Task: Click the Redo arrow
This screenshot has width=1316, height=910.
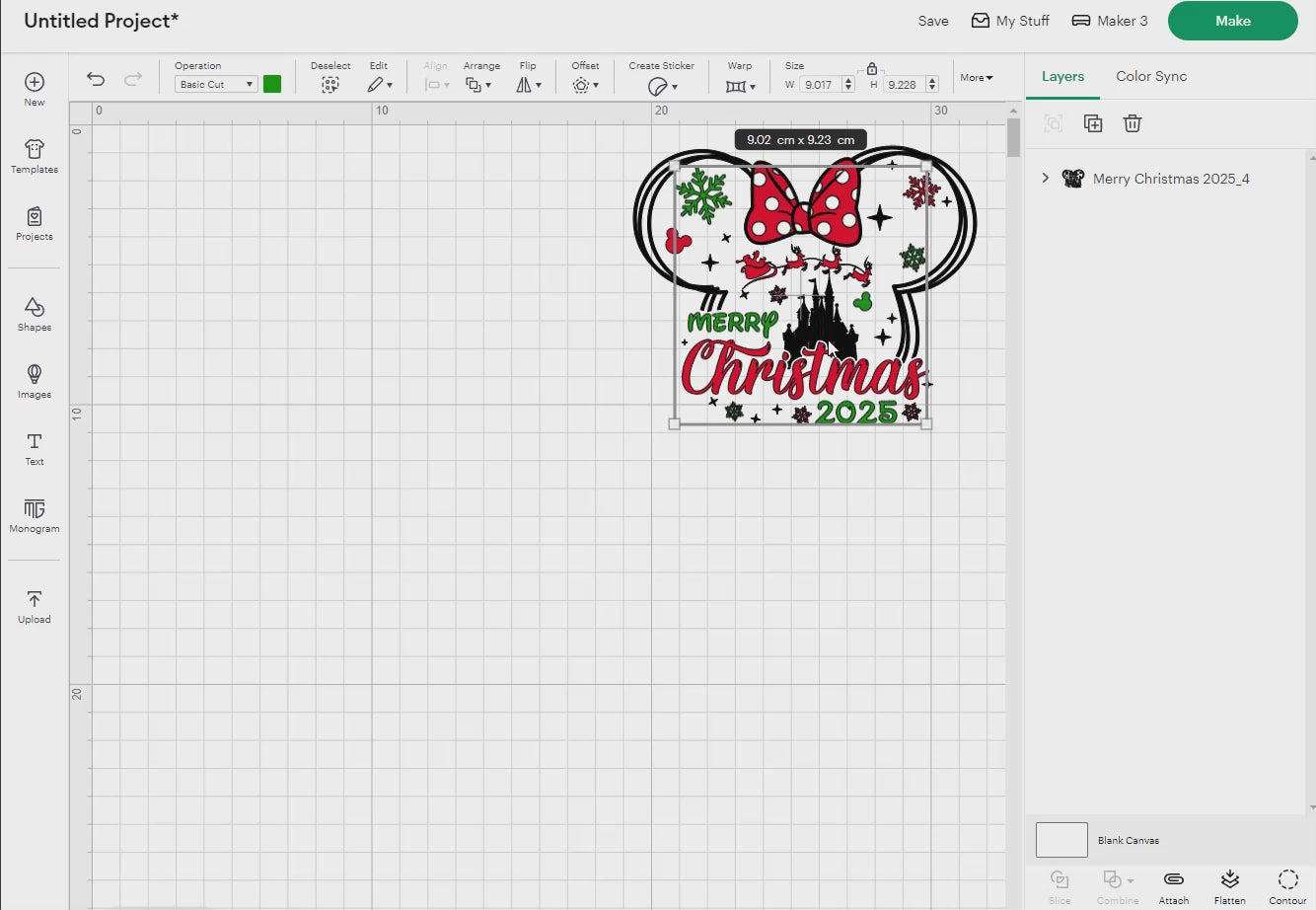Action: pos(132,79)
